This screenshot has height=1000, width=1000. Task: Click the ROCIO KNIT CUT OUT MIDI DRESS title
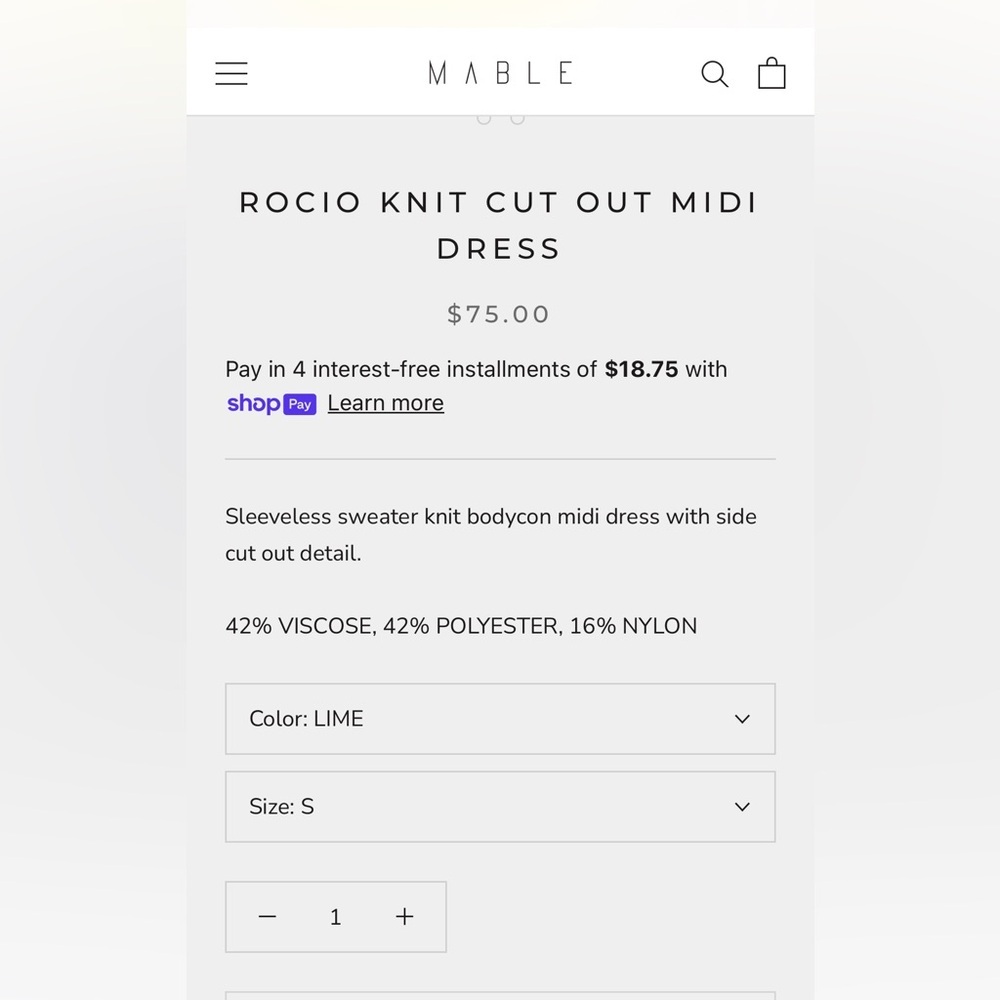[498, 225]
